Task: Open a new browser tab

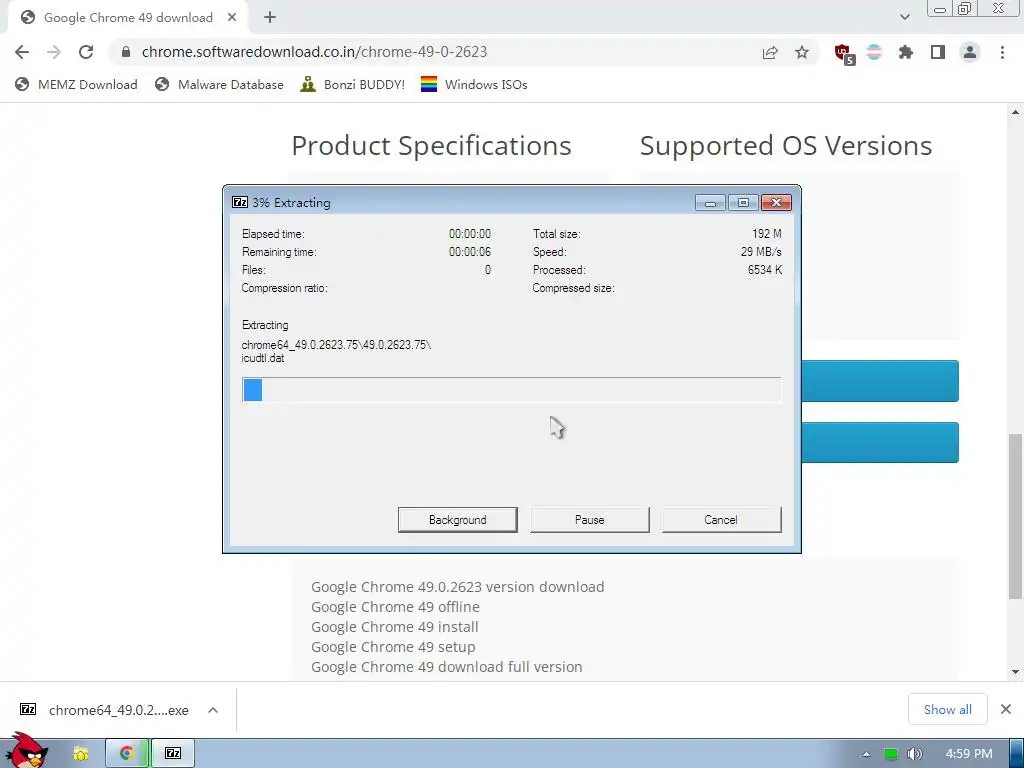Action: click(x=270, y=18)
